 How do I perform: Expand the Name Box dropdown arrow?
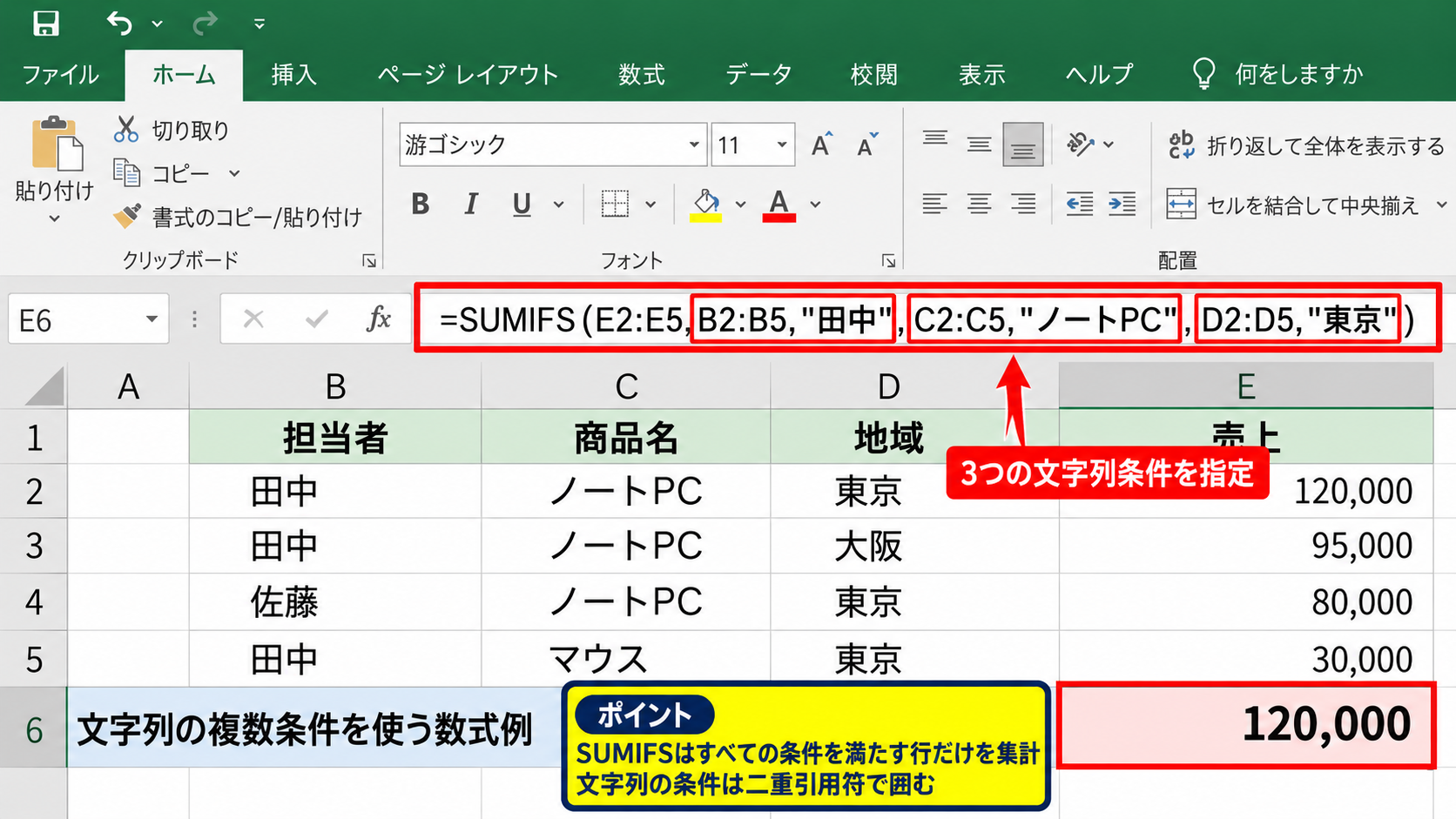point(152,319)
